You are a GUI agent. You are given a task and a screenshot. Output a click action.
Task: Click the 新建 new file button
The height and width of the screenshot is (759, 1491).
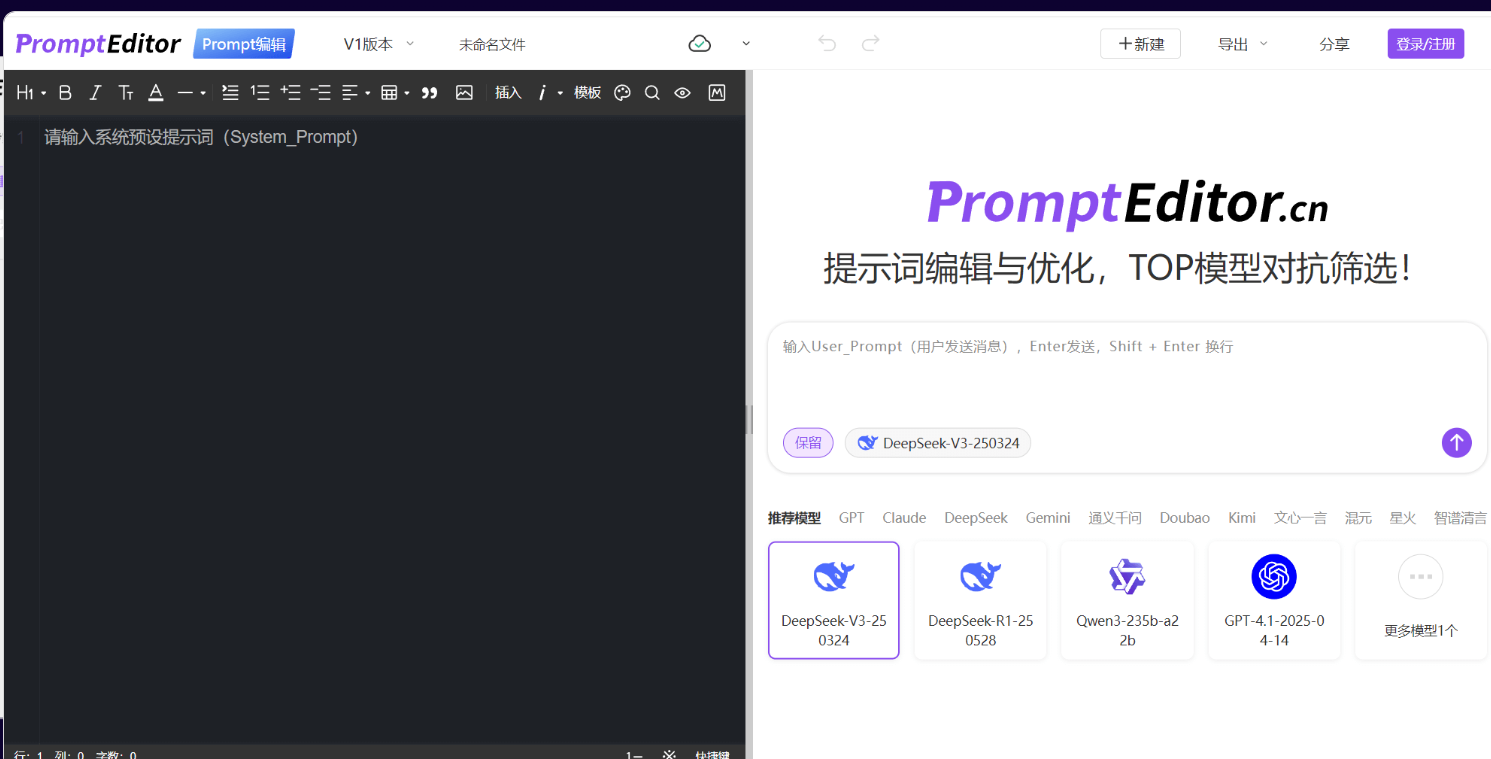(1140, 44)
